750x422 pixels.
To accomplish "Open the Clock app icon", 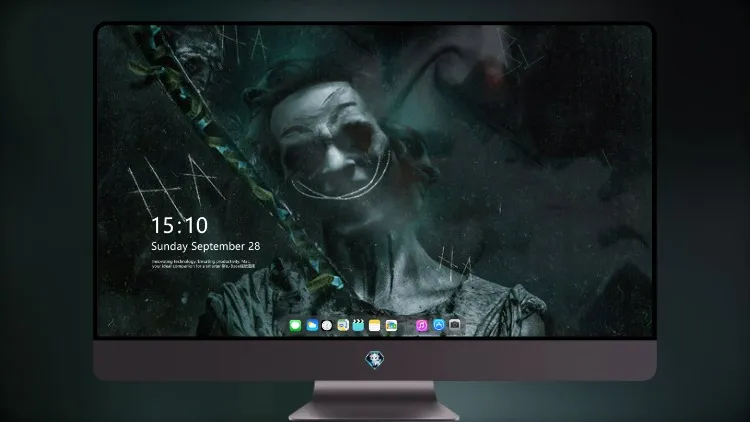I will 327,326.
